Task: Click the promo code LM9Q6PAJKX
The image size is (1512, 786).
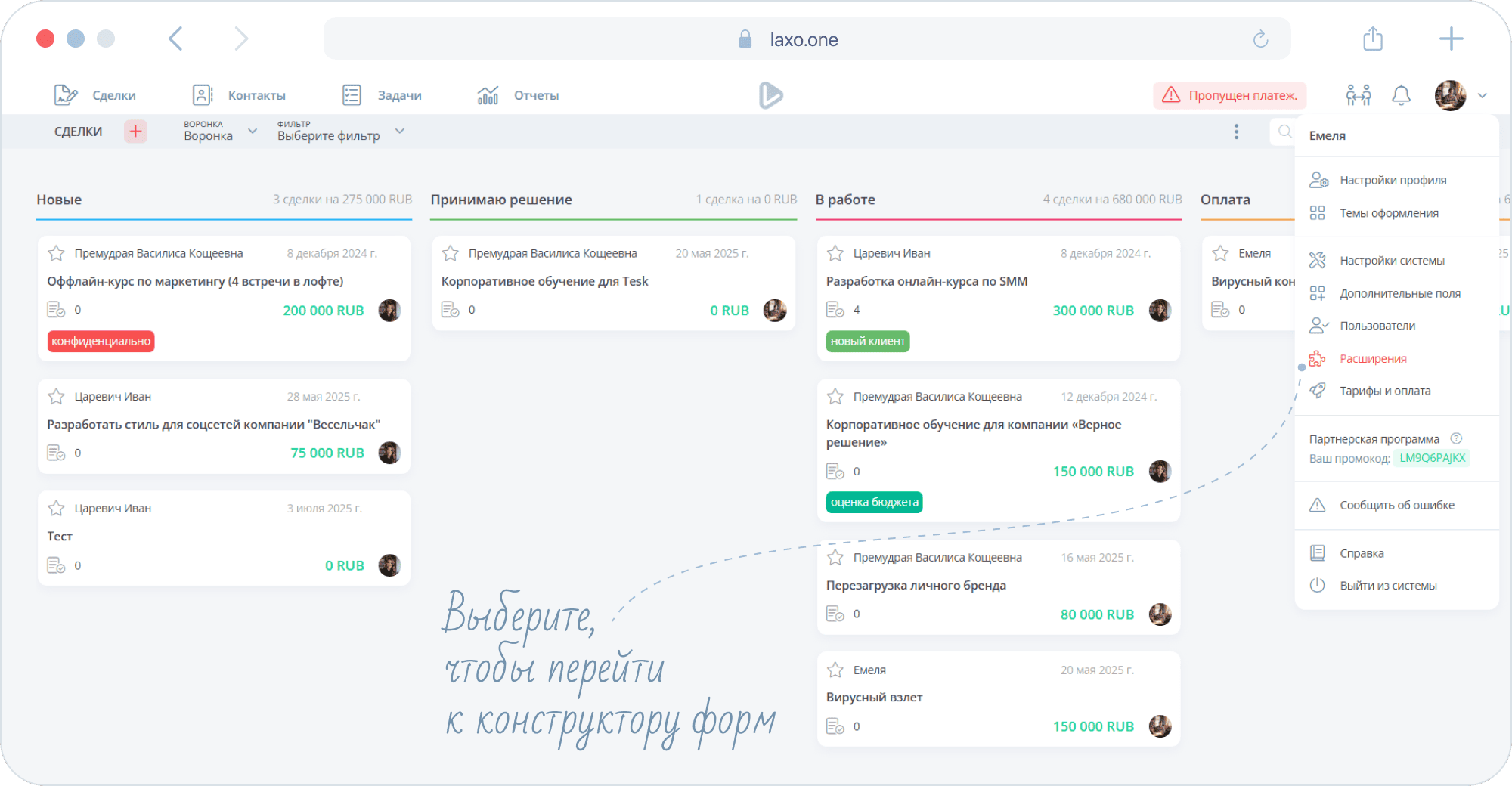Action: click(1432, 458)
